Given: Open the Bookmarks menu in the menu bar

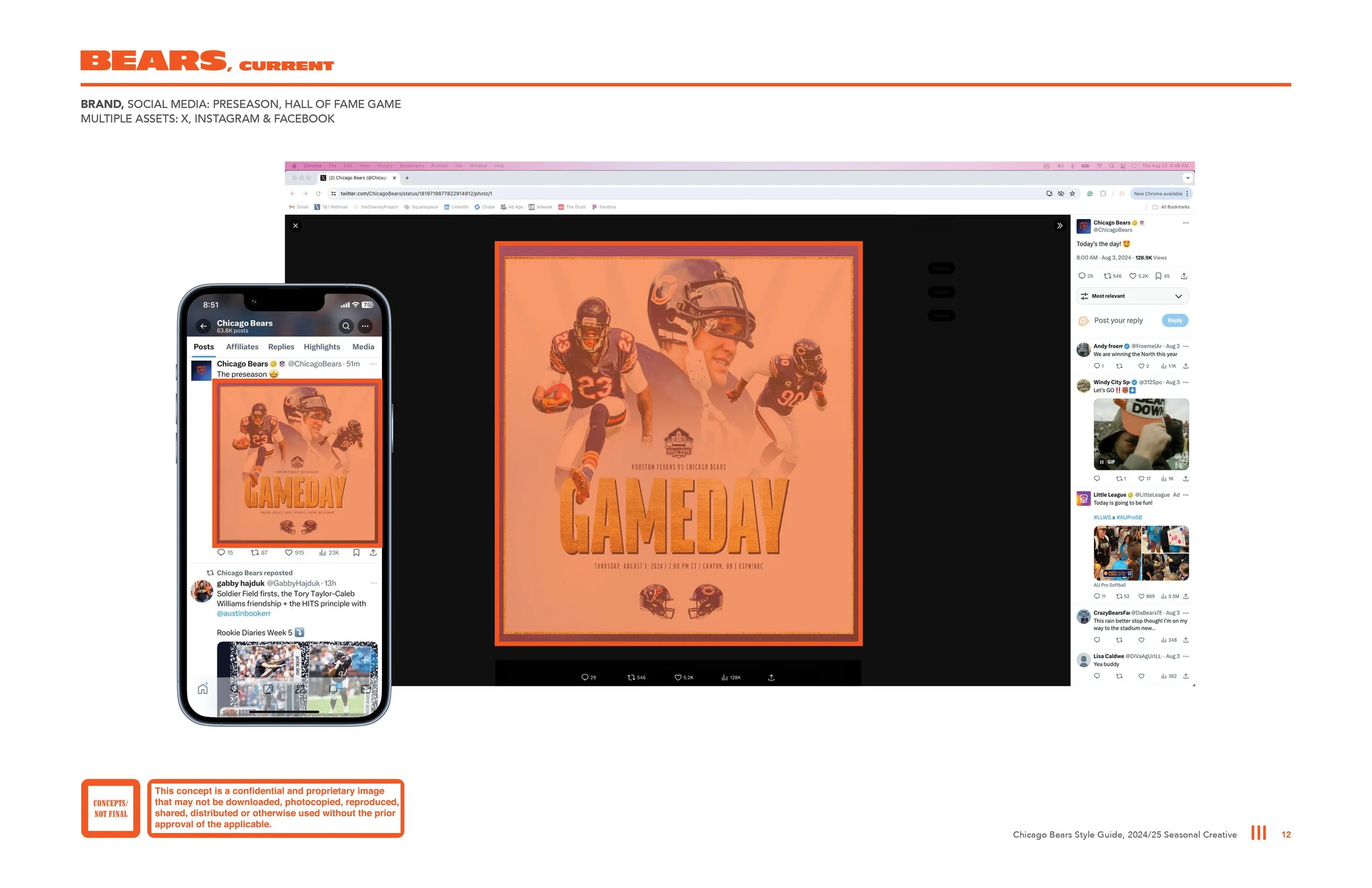Looking at the screenshot, I should click(412, 166).
